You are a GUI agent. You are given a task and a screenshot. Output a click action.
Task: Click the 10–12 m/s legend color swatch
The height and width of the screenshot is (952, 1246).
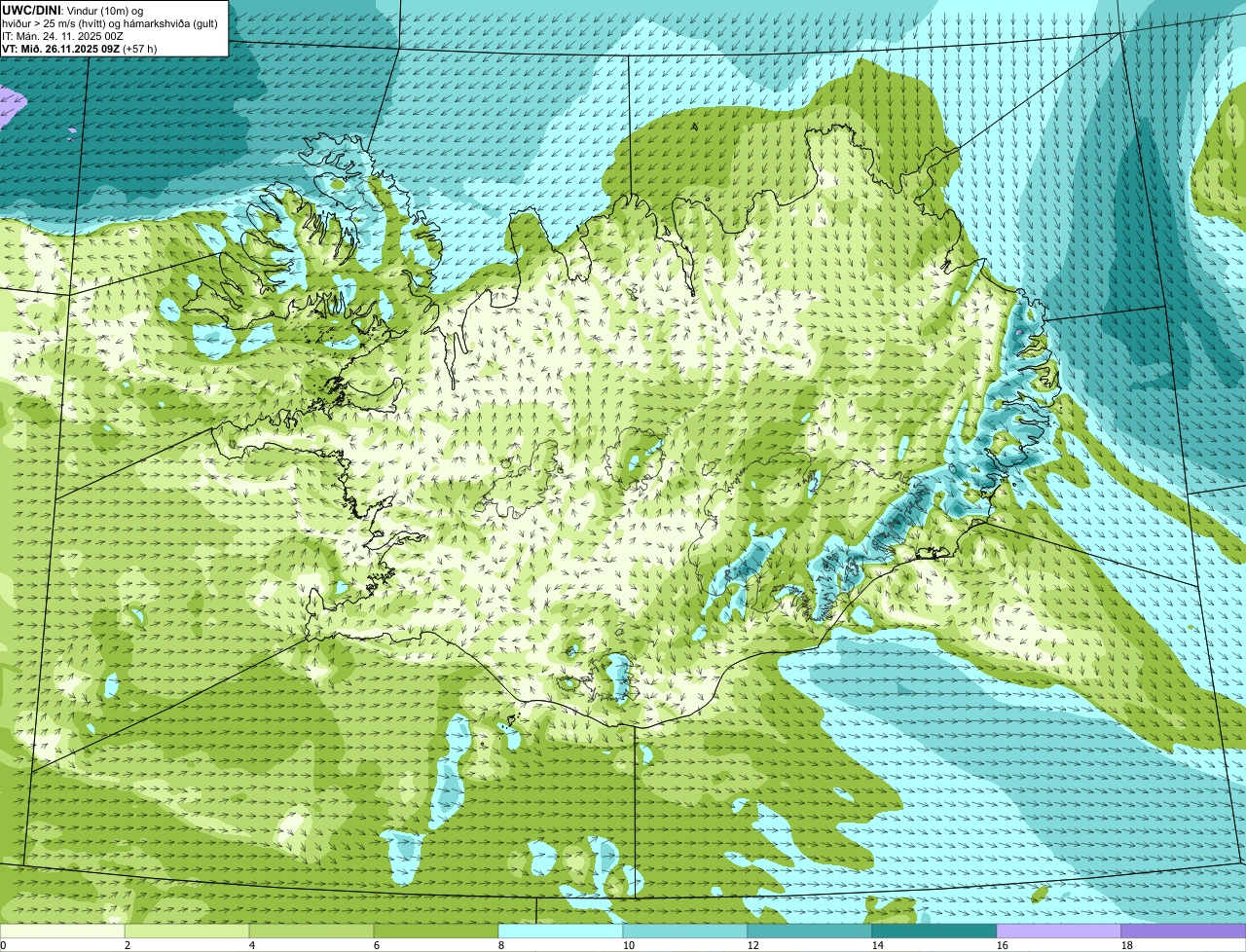coord(685,931)
